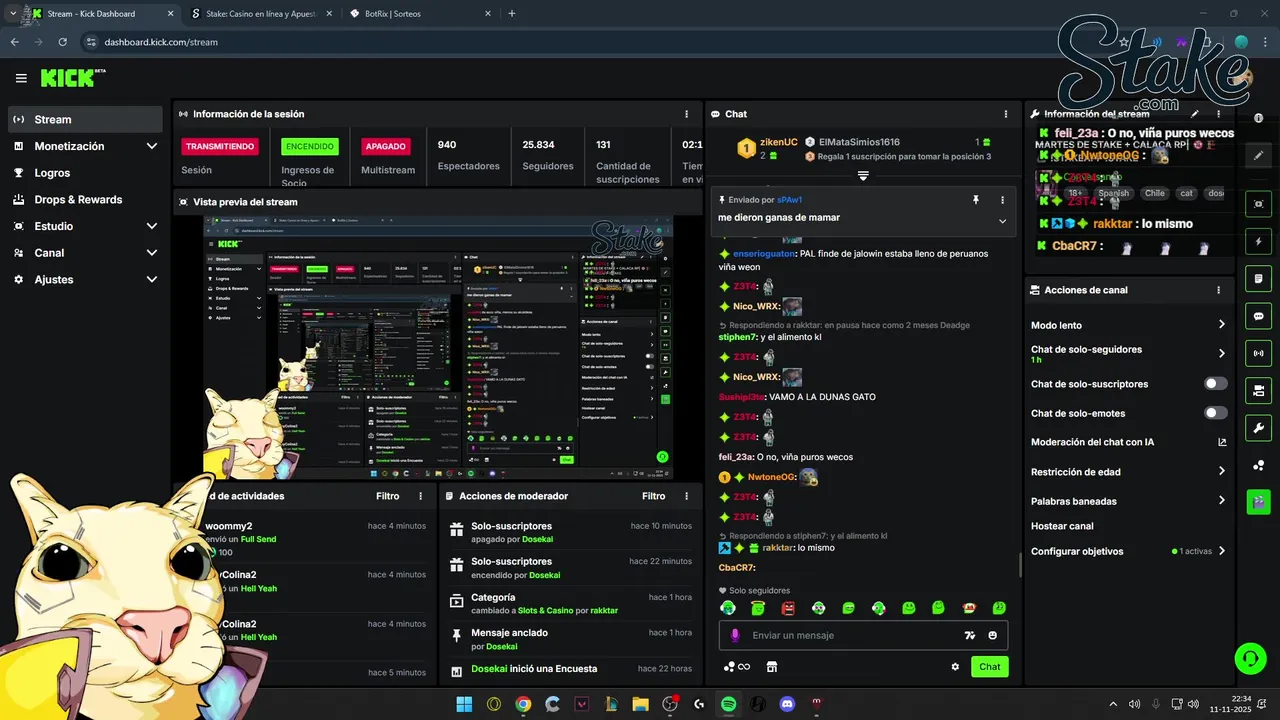Edit stream info with the pencil icon
The height and width of the screenshot is (720, 1280).
[x=1195, y=114]
